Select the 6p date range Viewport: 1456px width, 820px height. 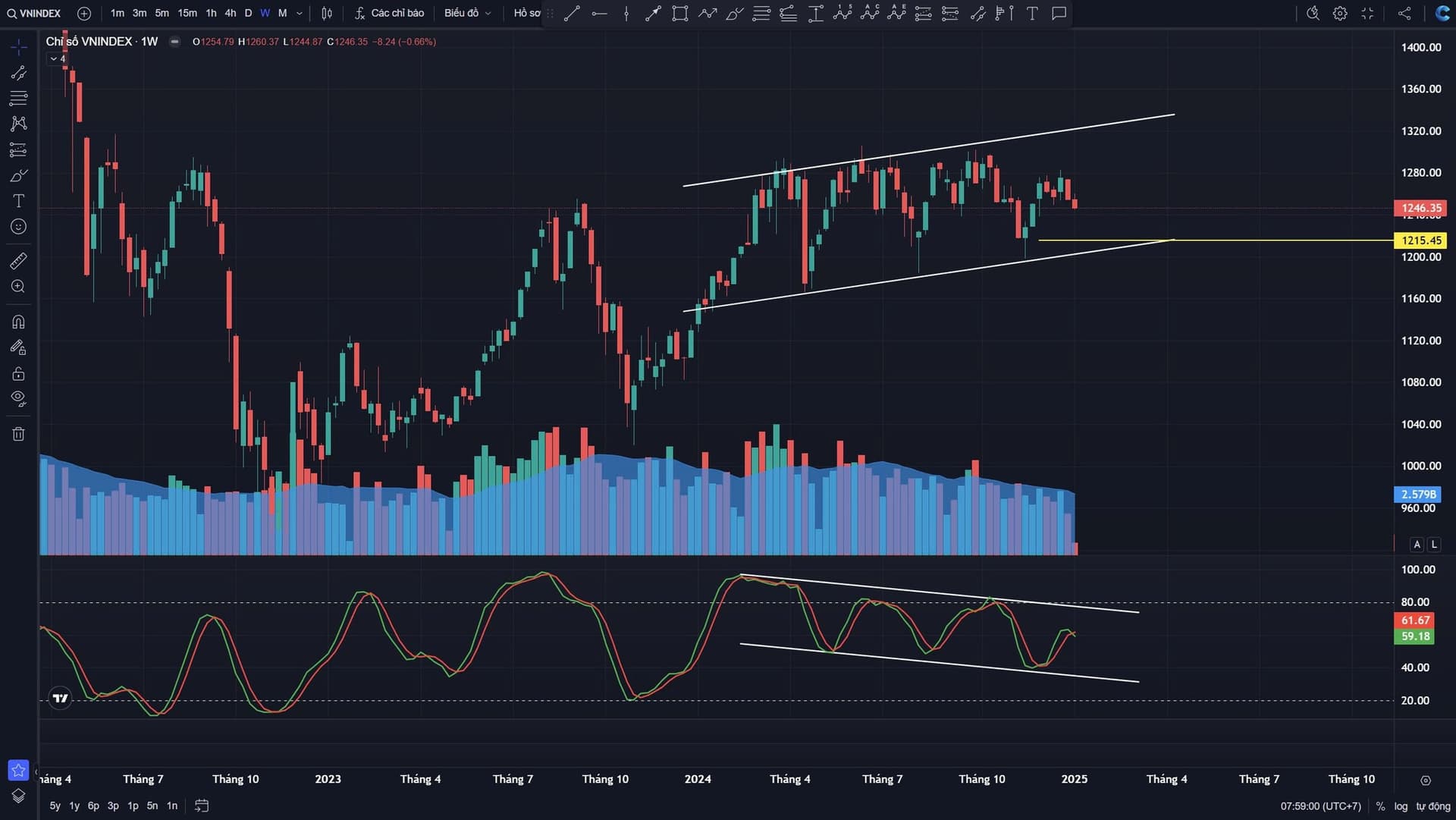coord(93,806)
